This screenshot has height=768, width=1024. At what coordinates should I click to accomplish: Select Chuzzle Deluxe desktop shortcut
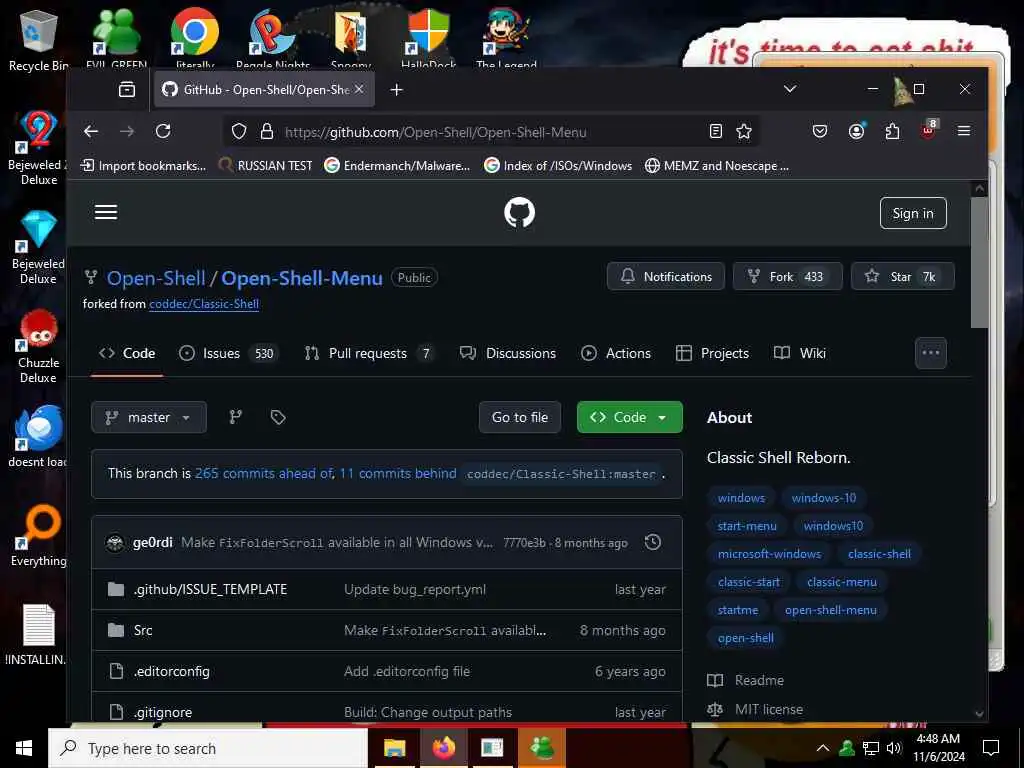pos(39,346)
